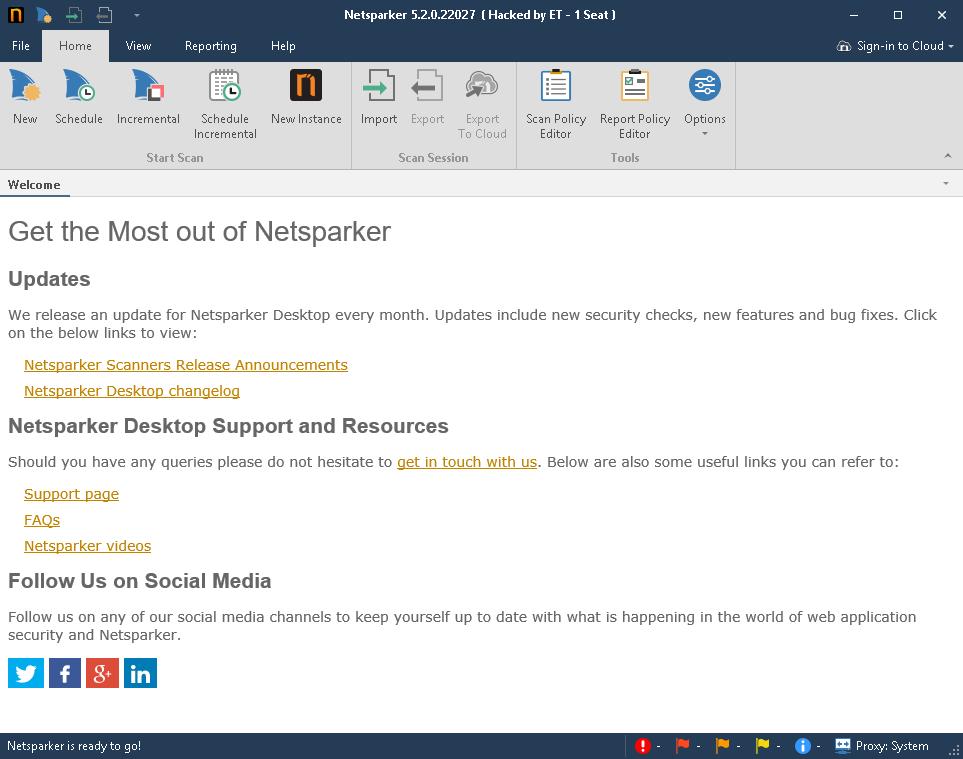Start a New scan

pyautogui.click(x=25, y=97)
